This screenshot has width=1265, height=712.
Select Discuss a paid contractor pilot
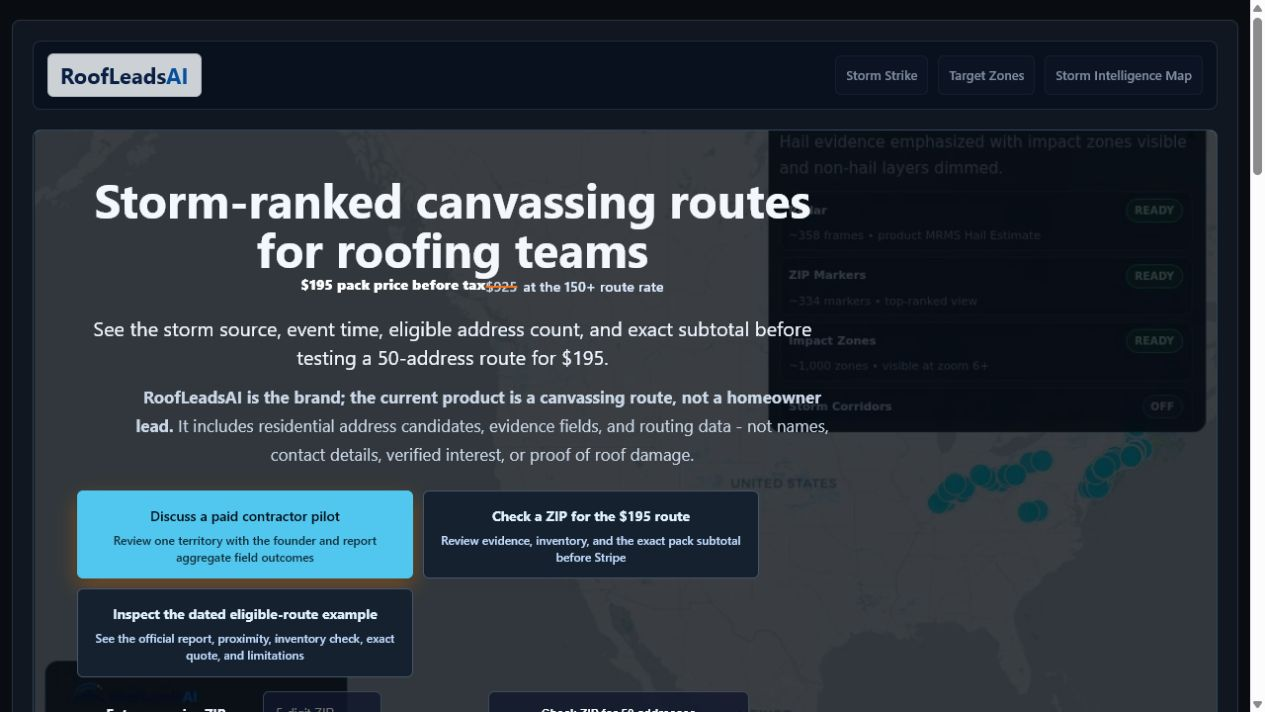(x=245, y=534)
